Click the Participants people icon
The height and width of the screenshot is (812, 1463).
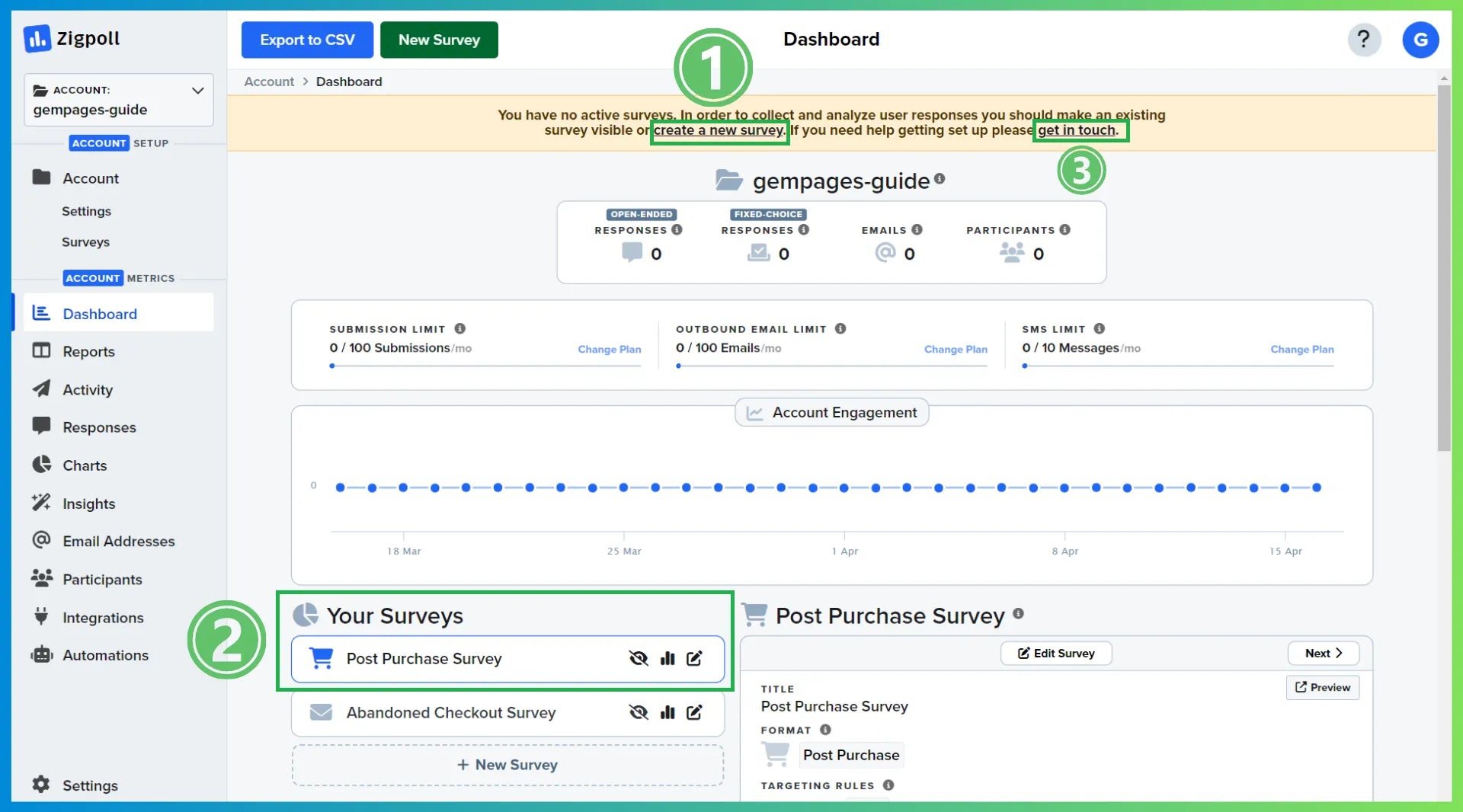pyautogui.click(x=41, y=578)
